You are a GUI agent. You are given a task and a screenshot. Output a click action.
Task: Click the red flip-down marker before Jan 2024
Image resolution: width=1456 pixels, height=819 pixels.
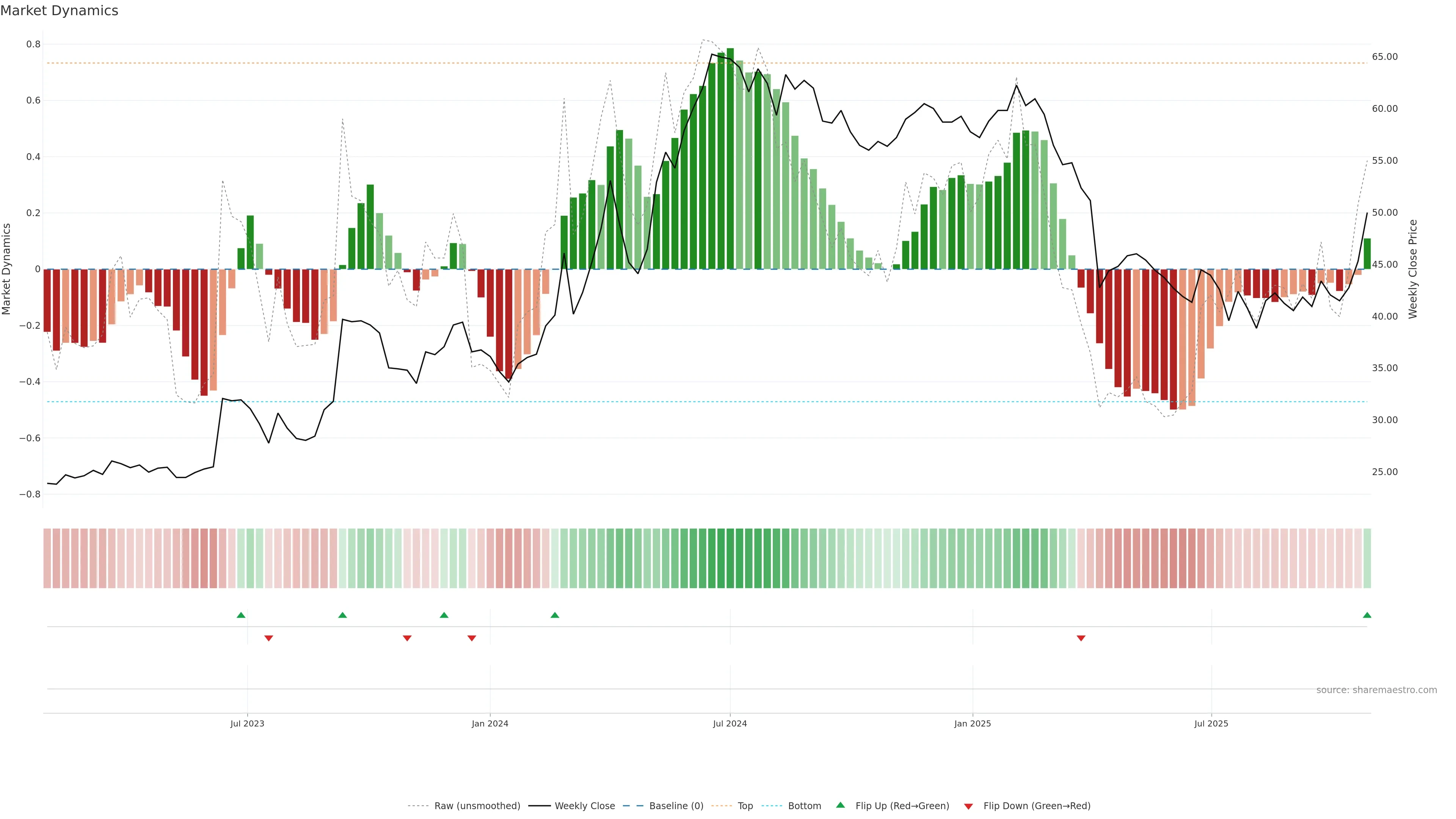tap(471, 638)
